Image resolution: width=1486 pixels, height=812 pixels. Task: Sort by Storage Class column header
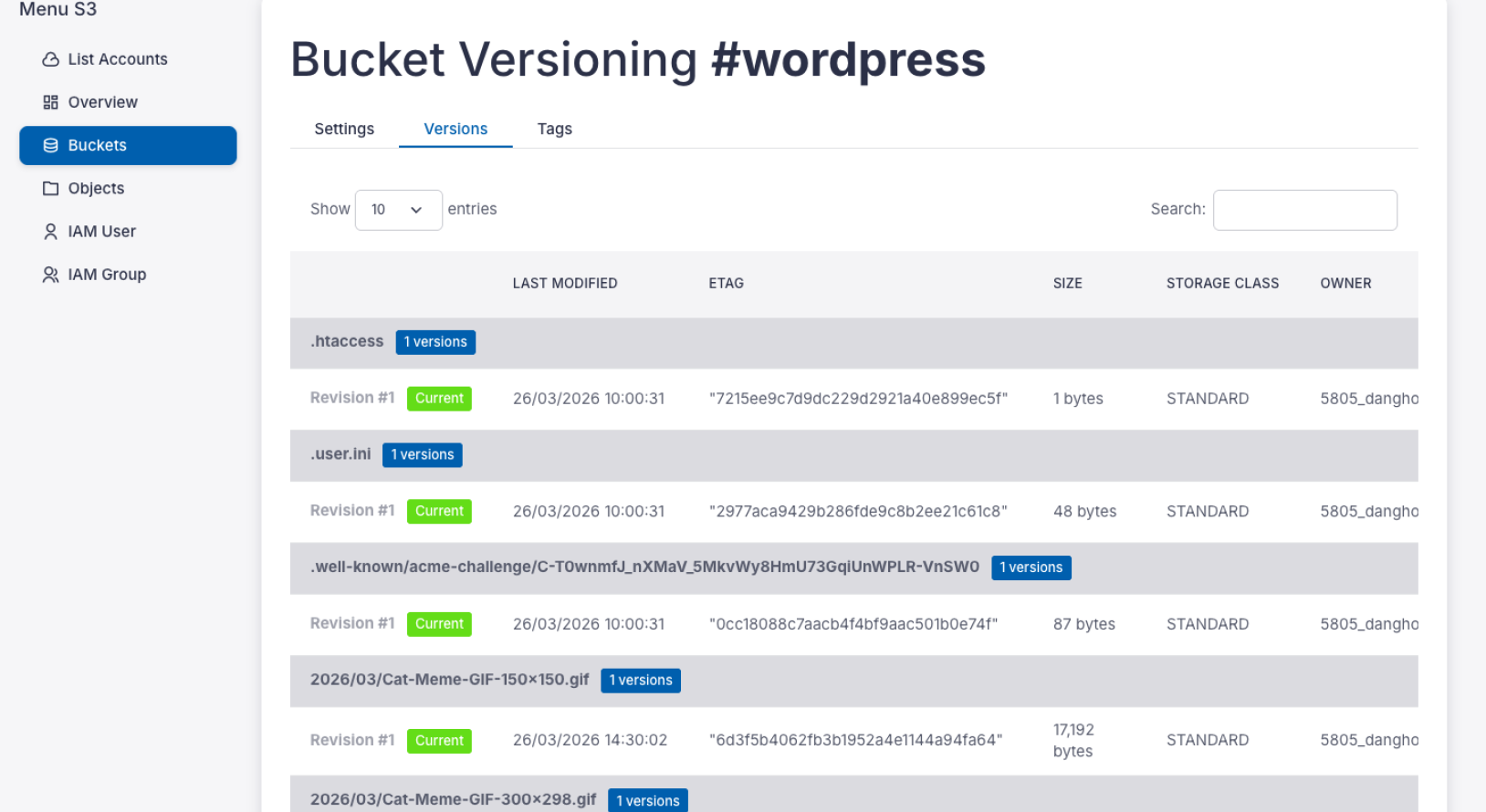point(1223,284)
